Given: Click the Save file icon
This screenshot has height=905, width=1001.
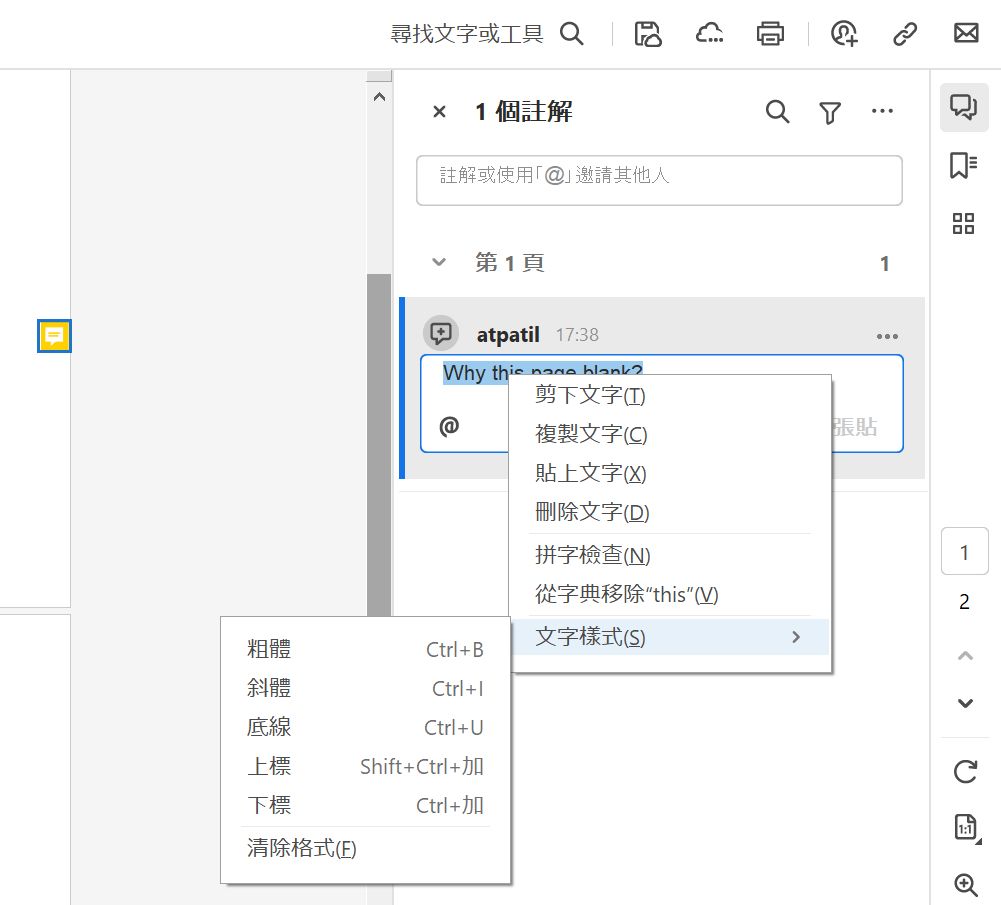Looking at the screenshot, I should click(647, 33).
